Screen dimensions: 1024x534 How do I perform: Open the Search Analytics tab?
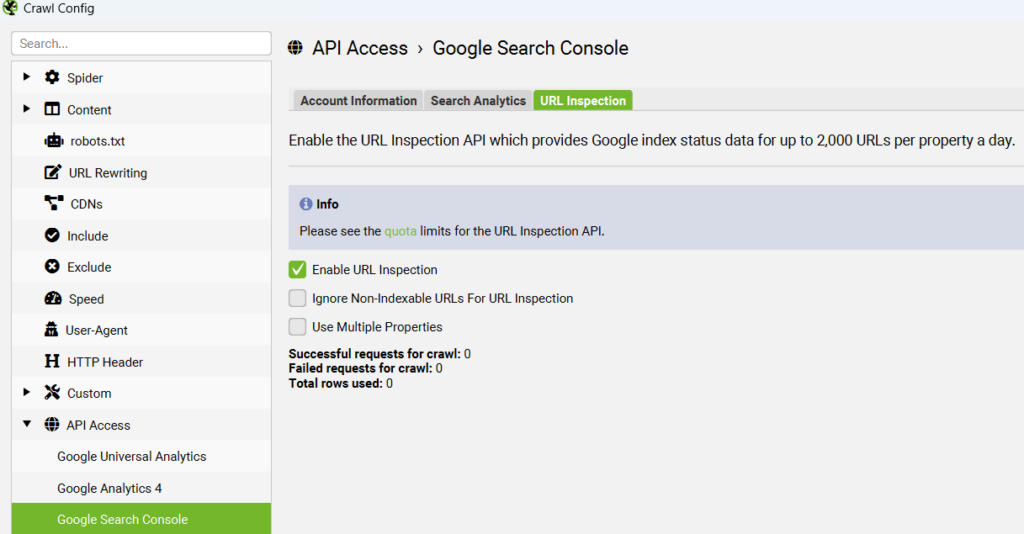point(478,101)
